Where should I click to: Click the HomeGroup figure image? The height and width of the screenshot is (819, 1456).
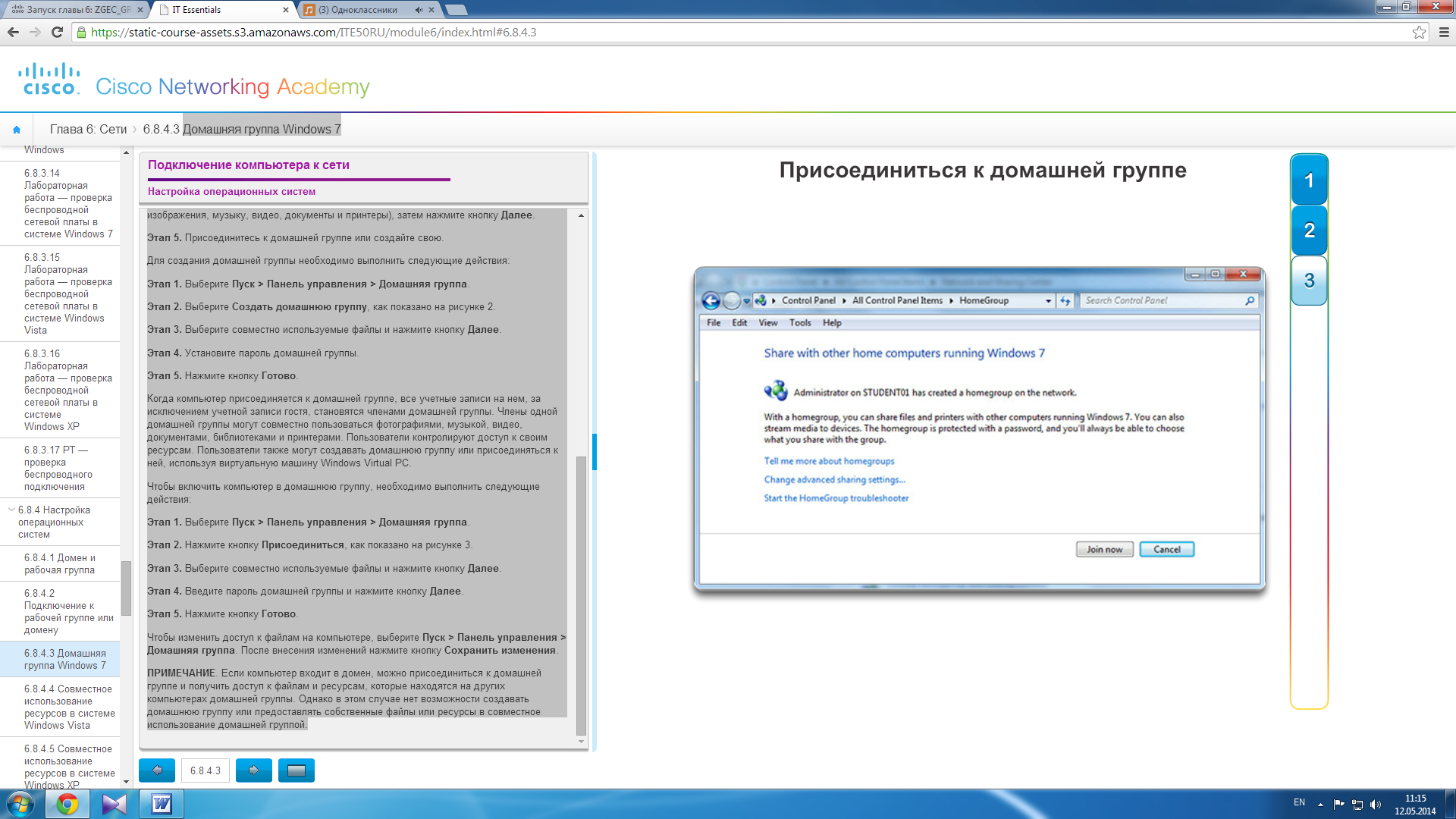pyautogui.click(x=979, y=429)
